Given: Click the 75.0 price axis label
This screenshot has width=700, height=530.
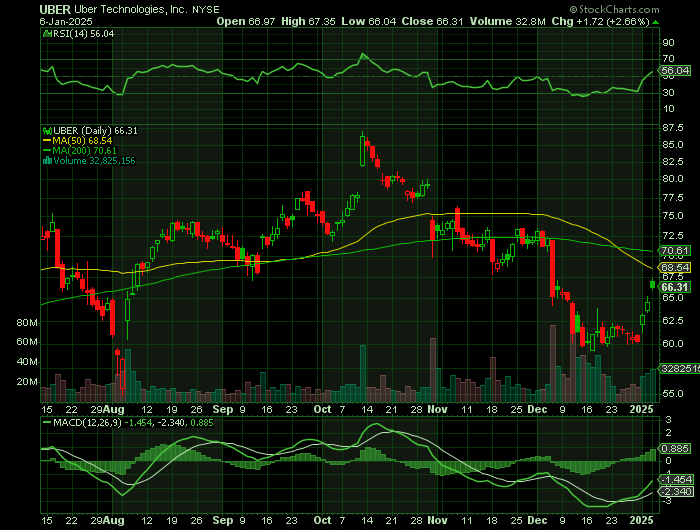Looking at the screenshot, I should pos(673,216).
